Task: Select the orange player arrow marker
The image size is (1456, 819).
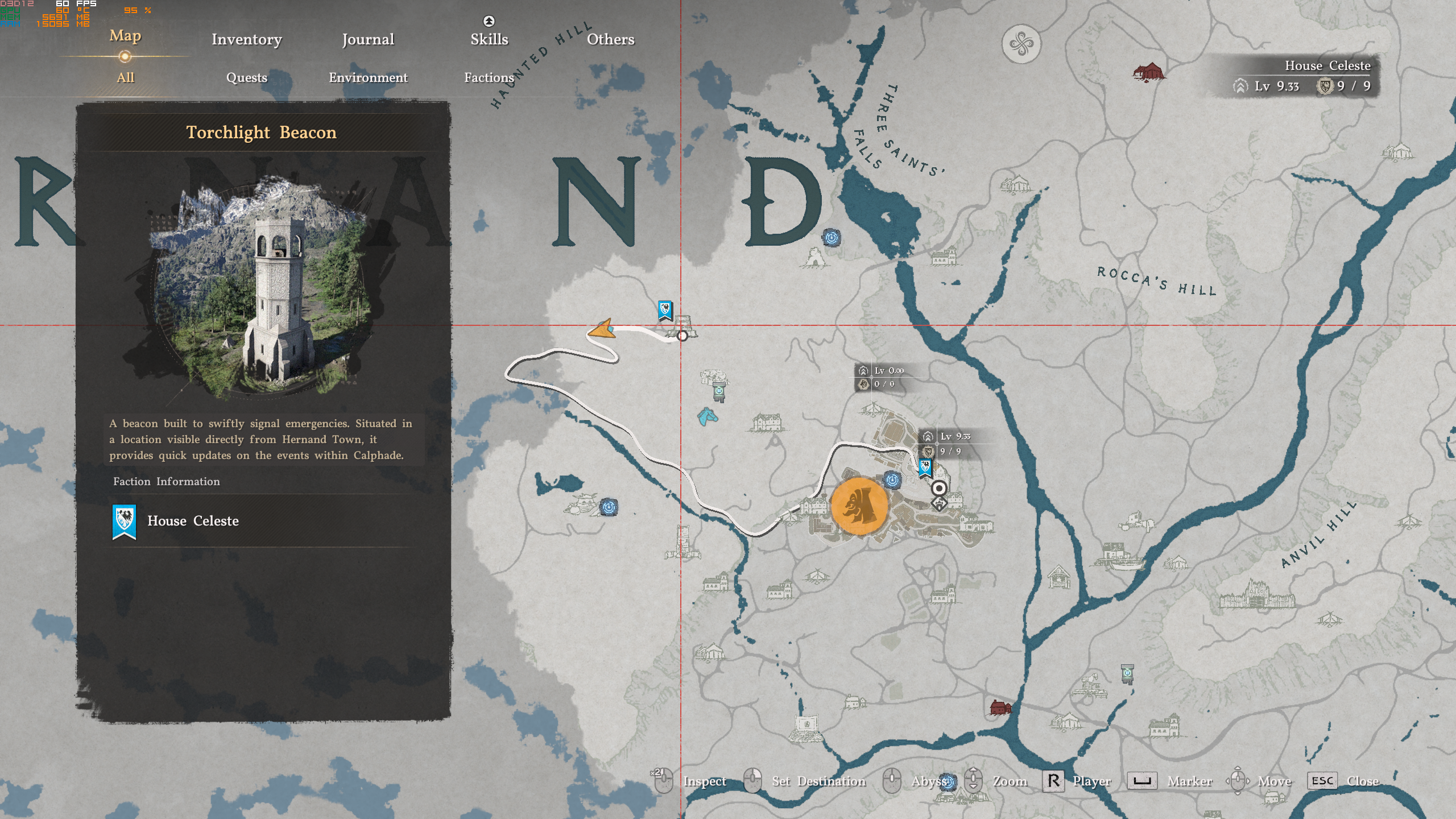Action: (x=602, y=330)
